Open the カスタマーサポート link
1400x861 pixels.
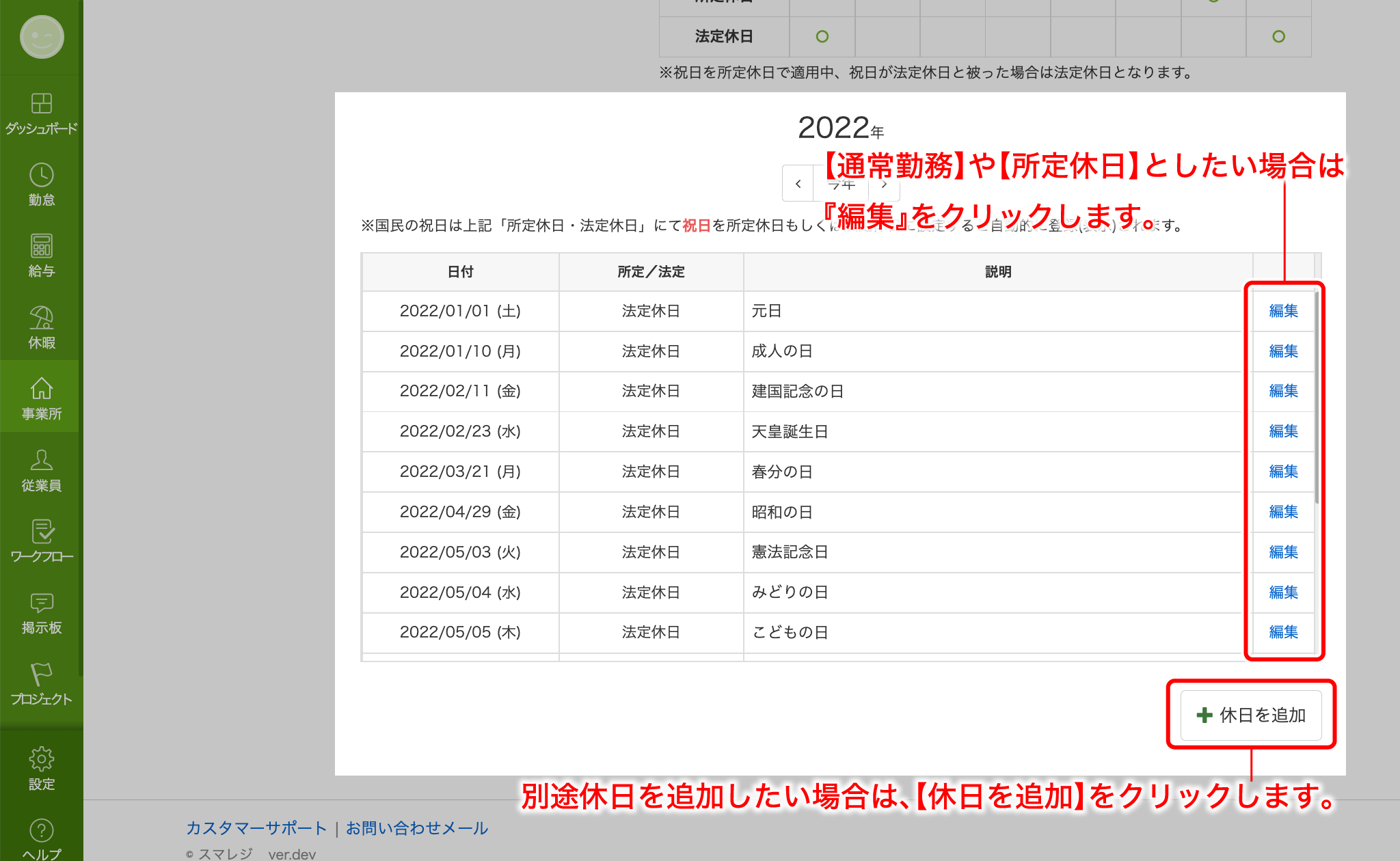click(x=256, y=828)
